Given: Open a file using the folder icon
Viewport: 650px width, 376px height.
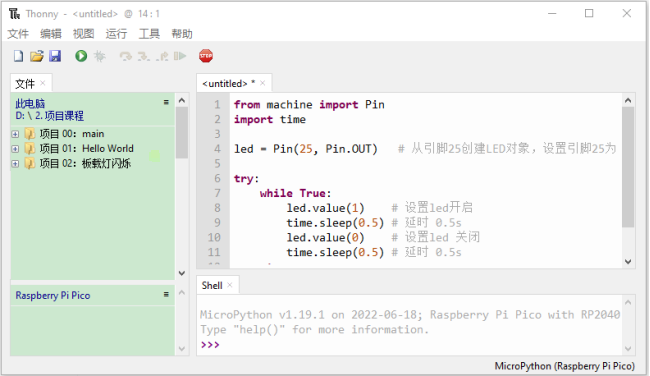Looking at the screenshot, I should pos(37,56).
